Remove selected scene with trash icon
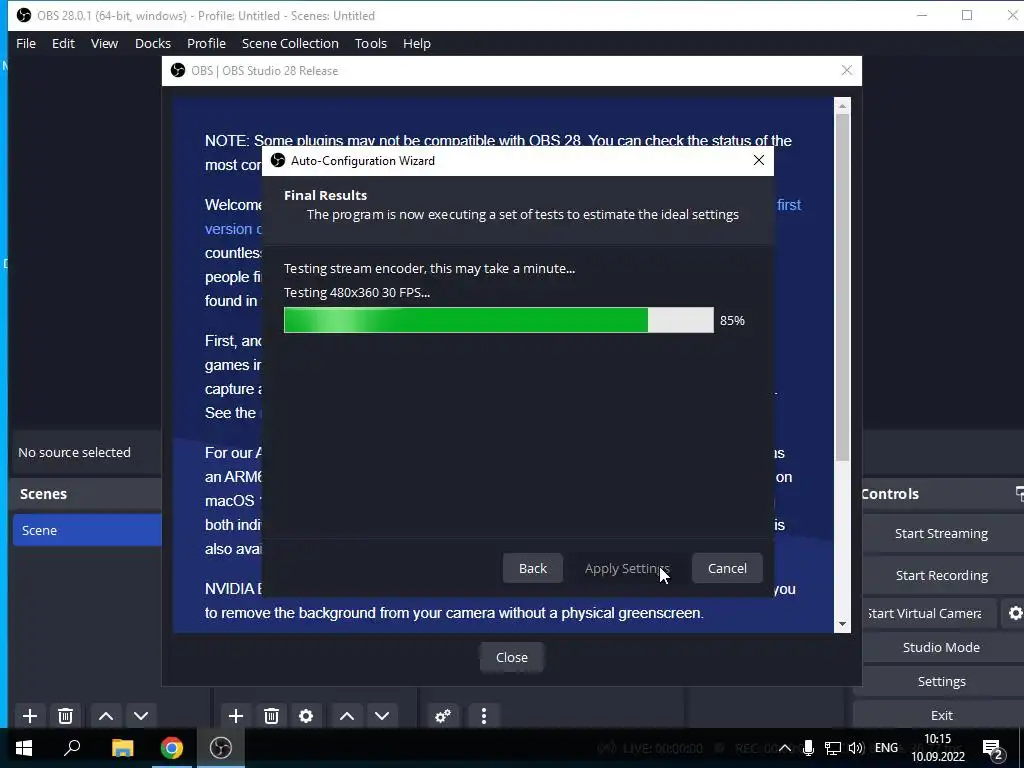 click(65, 716)
